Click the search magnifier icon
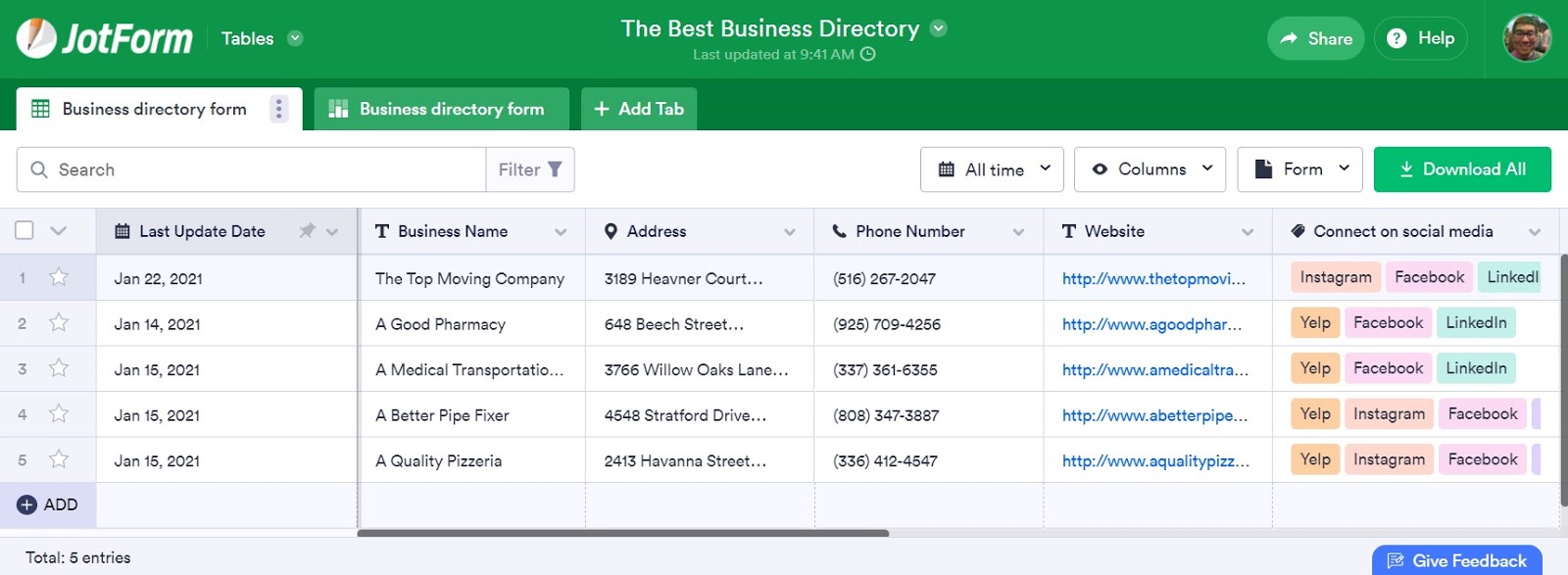 point(39,169)
